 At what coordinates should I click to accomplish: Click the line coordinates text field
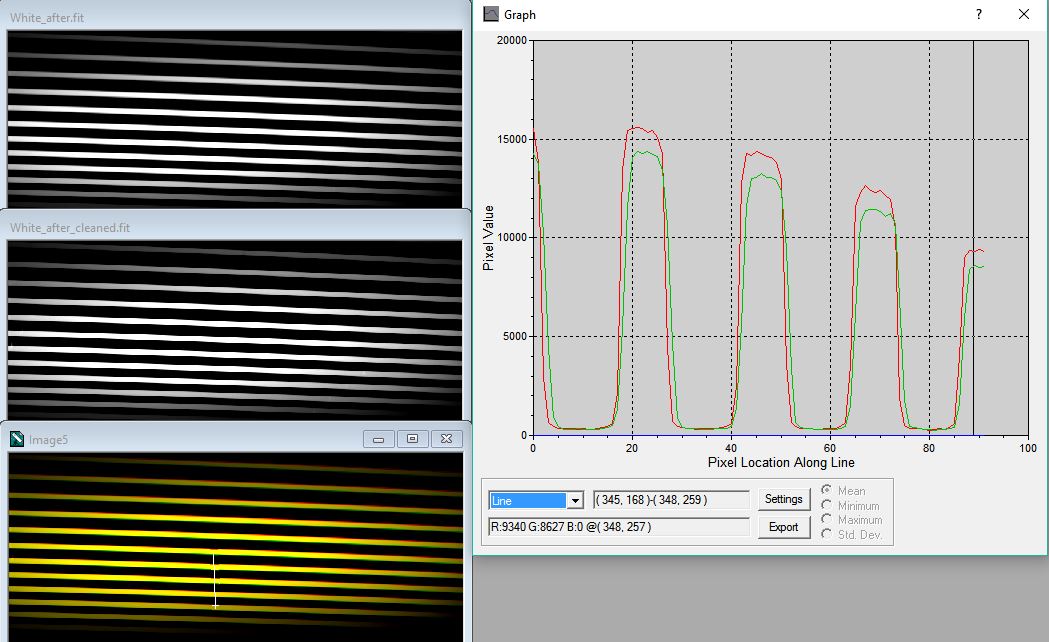coord(670,500)
